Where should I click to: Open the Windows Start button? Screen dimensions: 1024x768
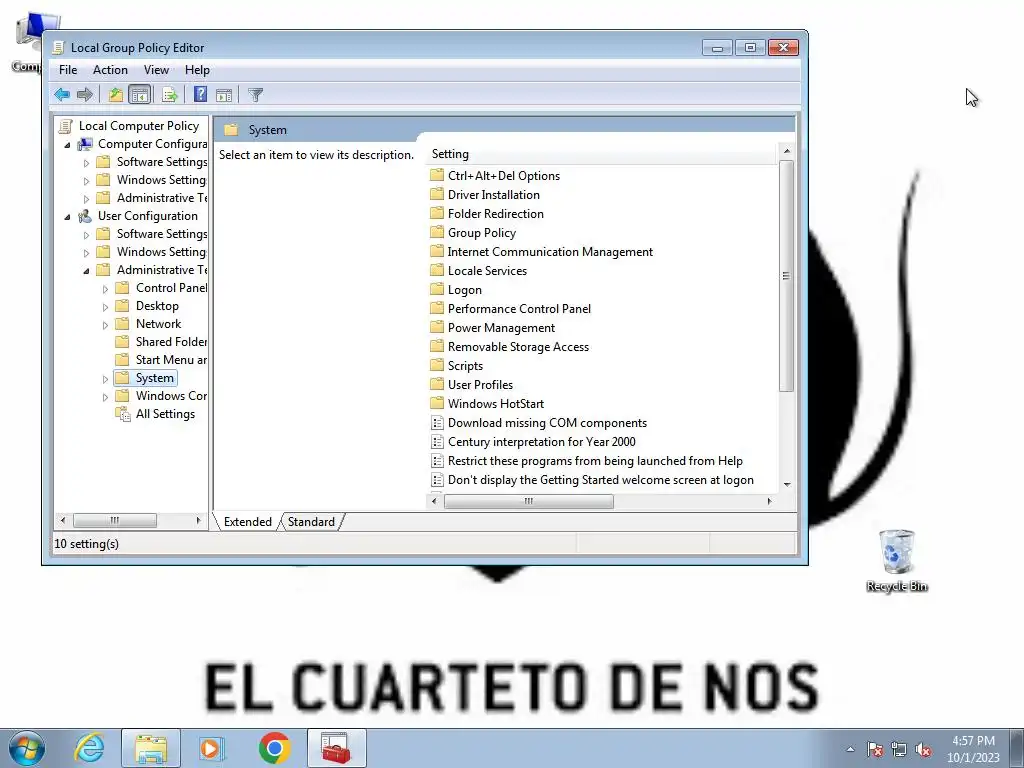click(x=27, y=748)
